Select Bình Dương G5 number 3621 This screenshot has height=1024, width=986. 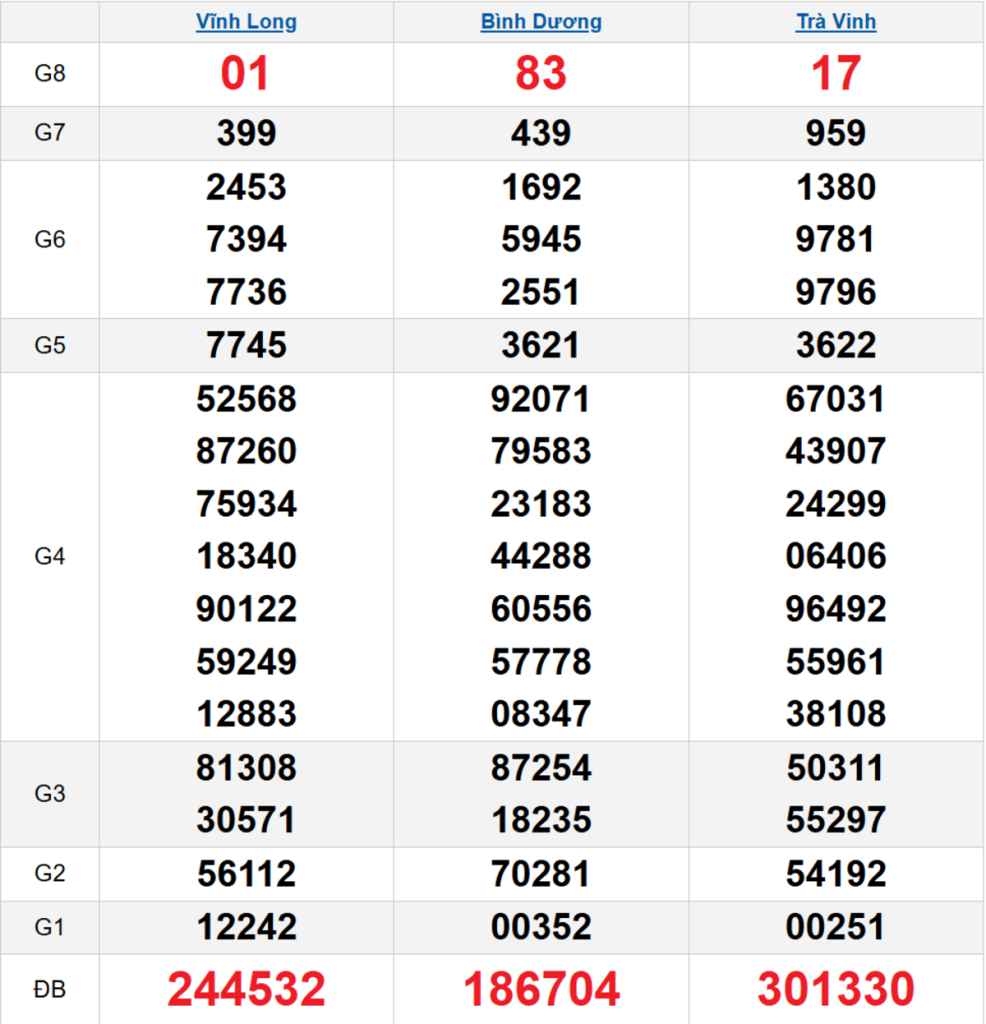pyautogui.click(x=541, y=345)
